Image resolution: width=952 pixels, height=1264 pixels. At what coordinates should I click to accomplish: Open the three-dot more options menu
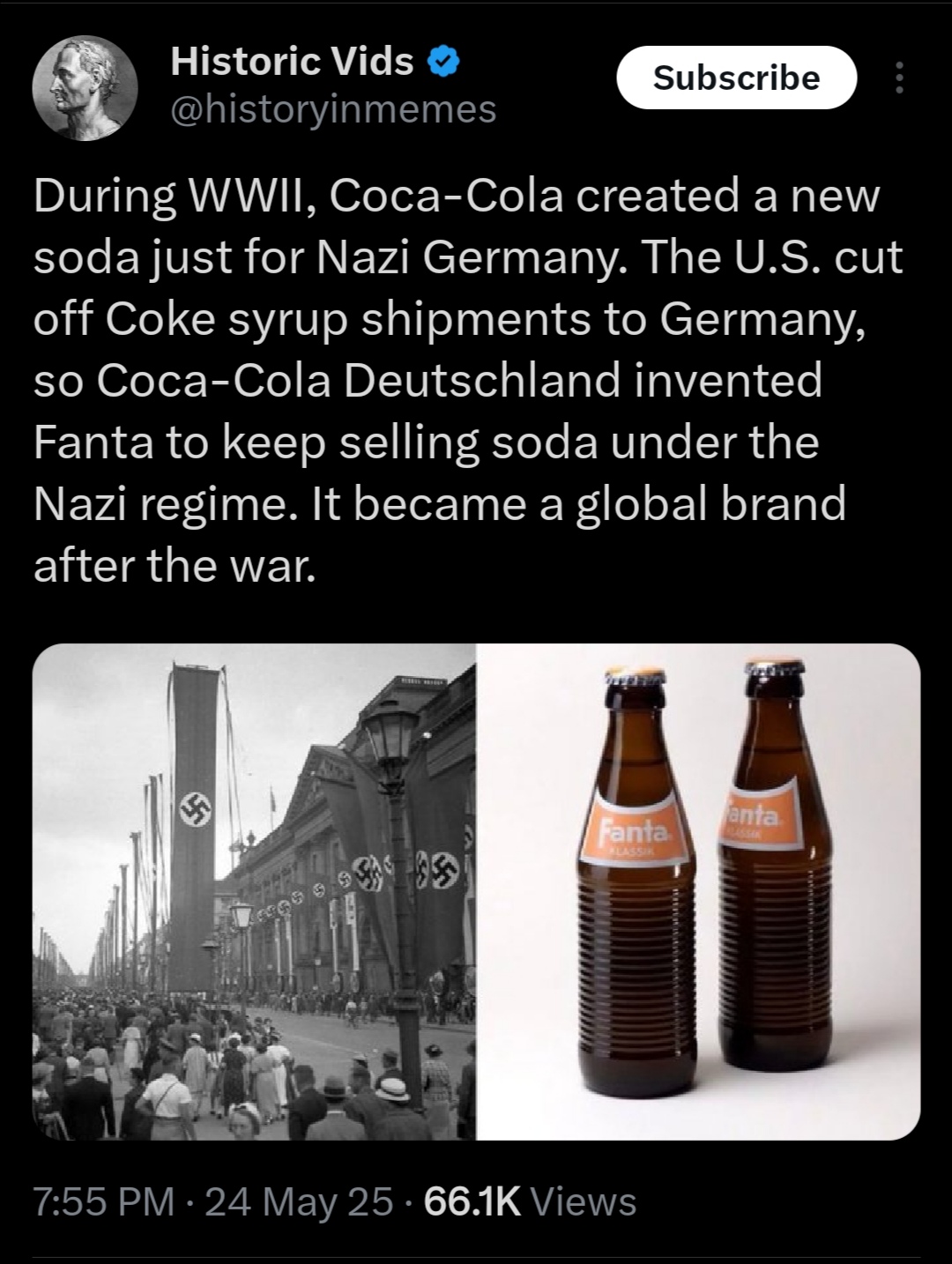(x=899, y=78)
